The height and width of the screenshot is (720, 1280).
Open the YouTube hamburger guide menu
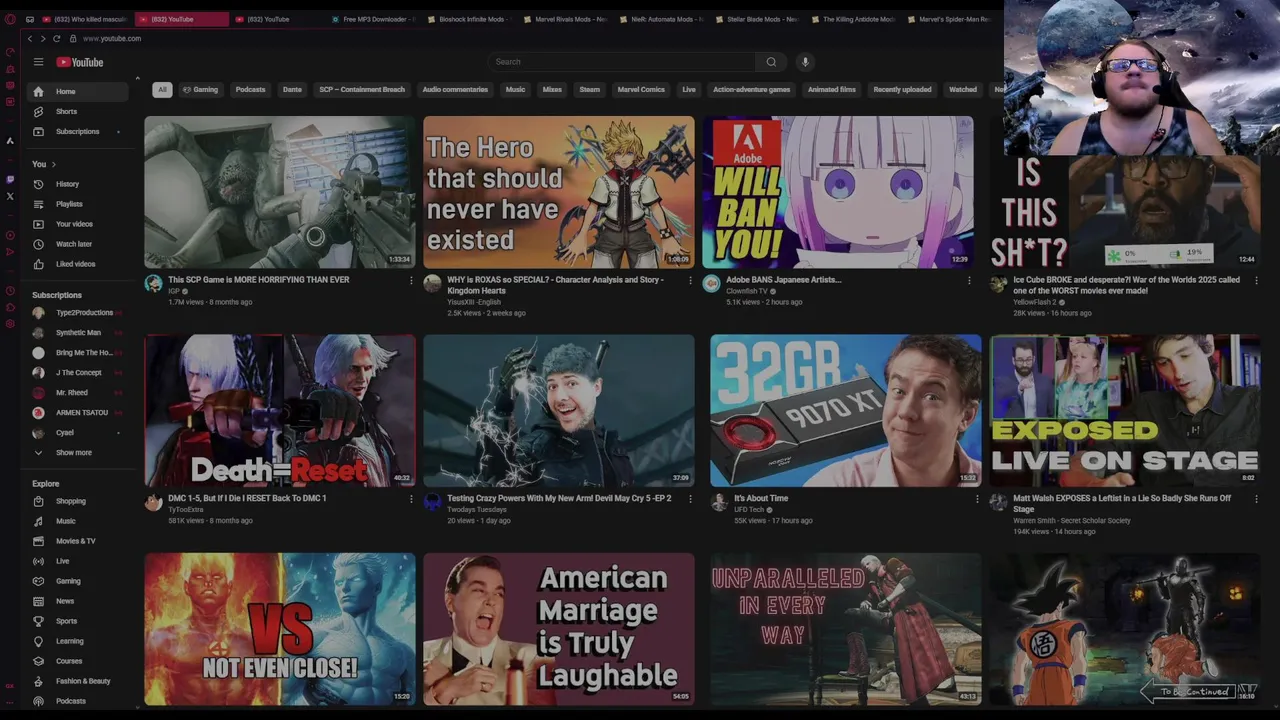pyautogui.click(x=38, y=62)
